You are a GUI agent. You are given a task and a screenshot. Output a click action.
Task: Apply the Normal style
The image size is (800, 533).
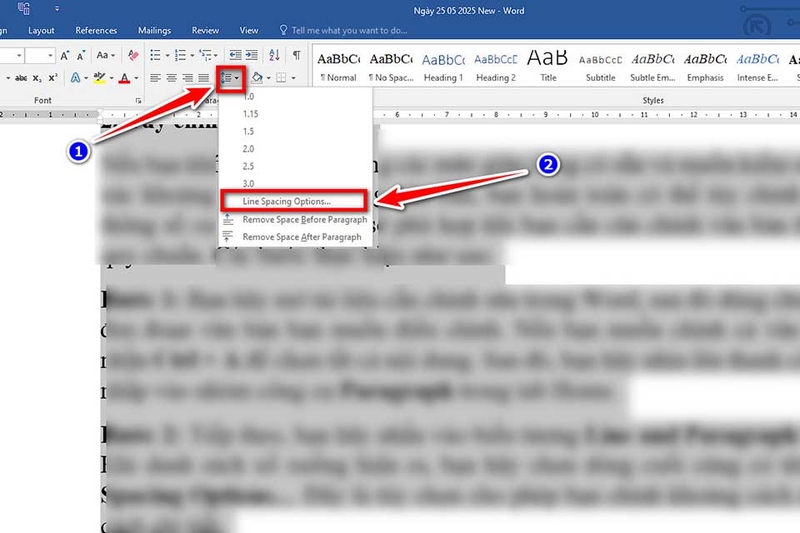point(338,66)
